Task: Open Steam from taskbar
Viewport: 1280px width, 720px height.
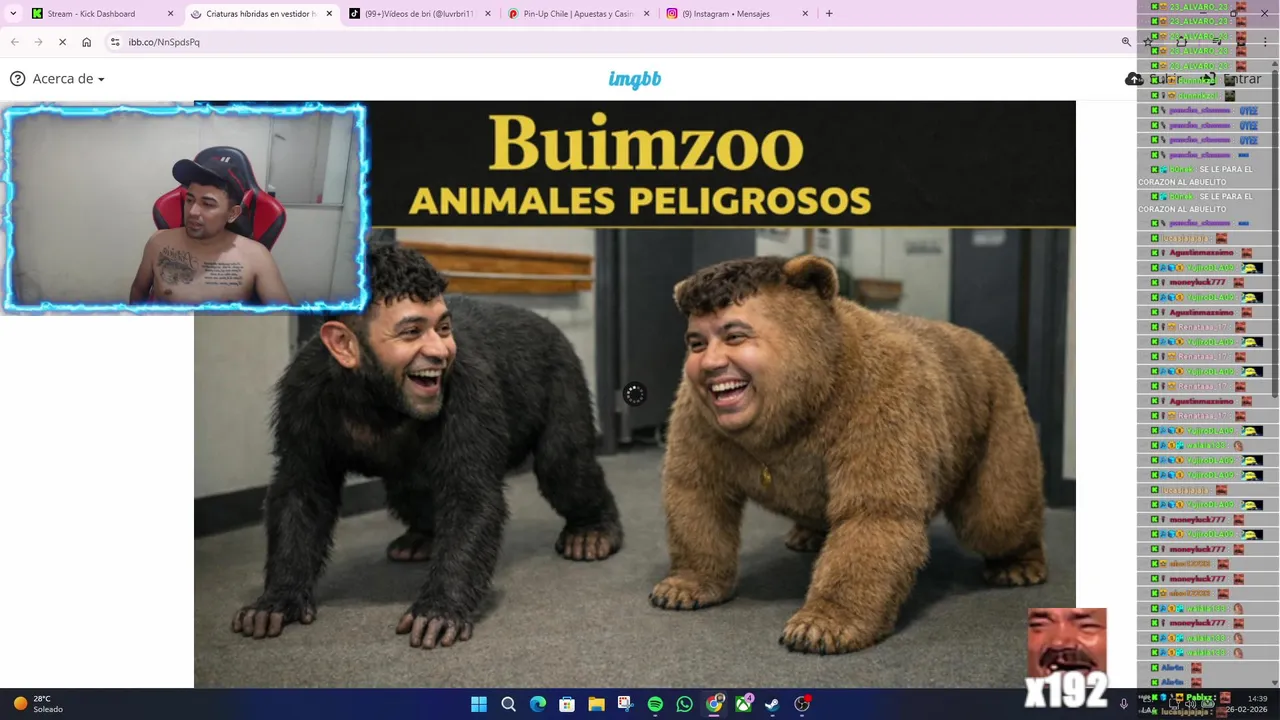Action: [772, 704]
